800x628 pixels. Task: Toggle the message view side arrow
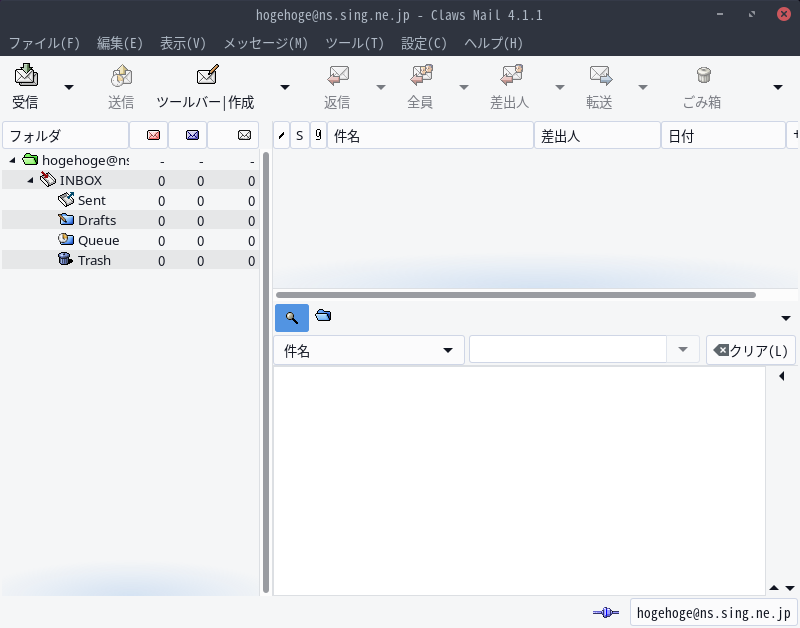click(x=782, y=376)
